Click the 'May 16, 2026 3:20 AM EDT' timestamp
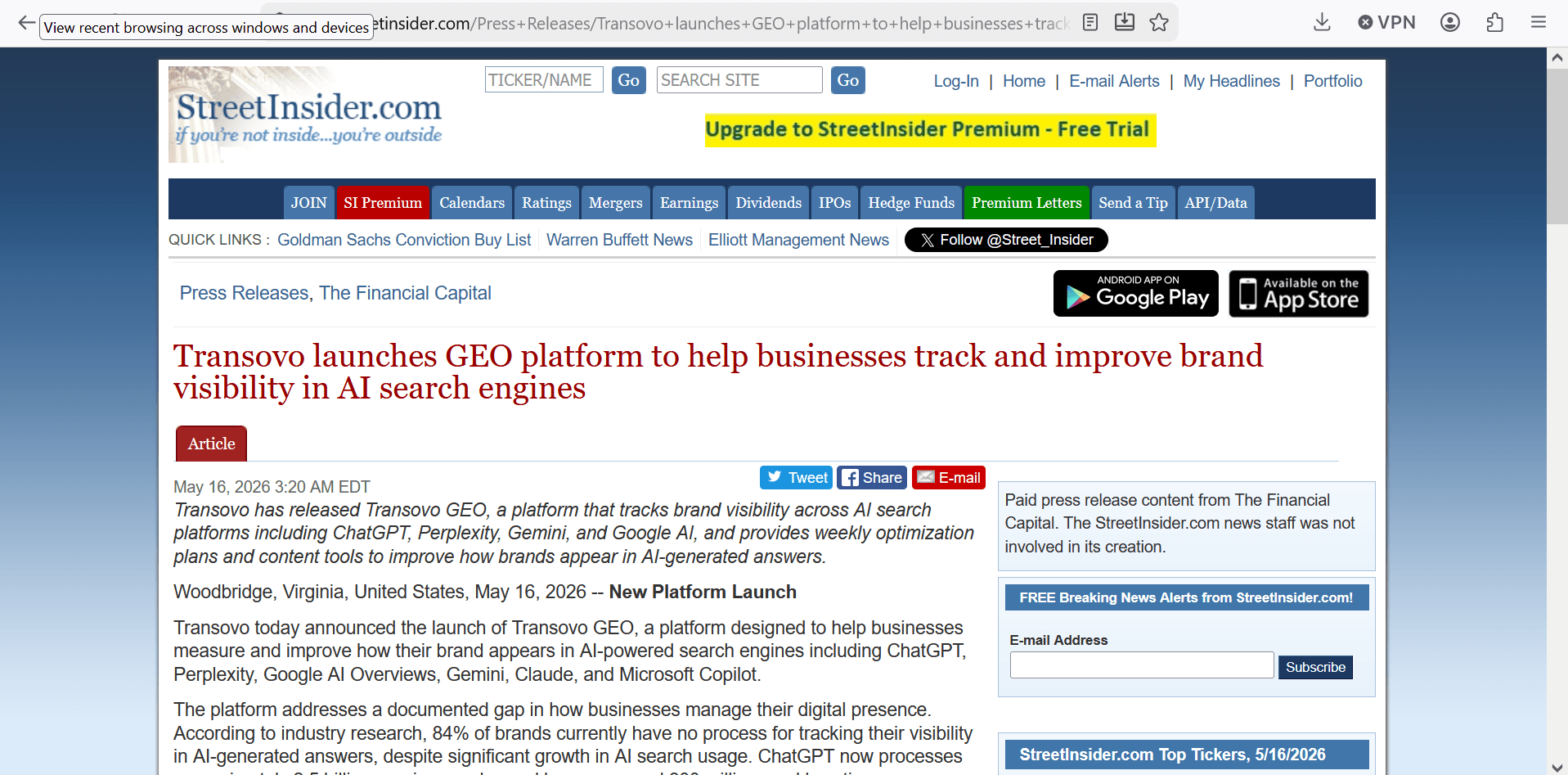The image size is (1568, 775). [272, 487]
